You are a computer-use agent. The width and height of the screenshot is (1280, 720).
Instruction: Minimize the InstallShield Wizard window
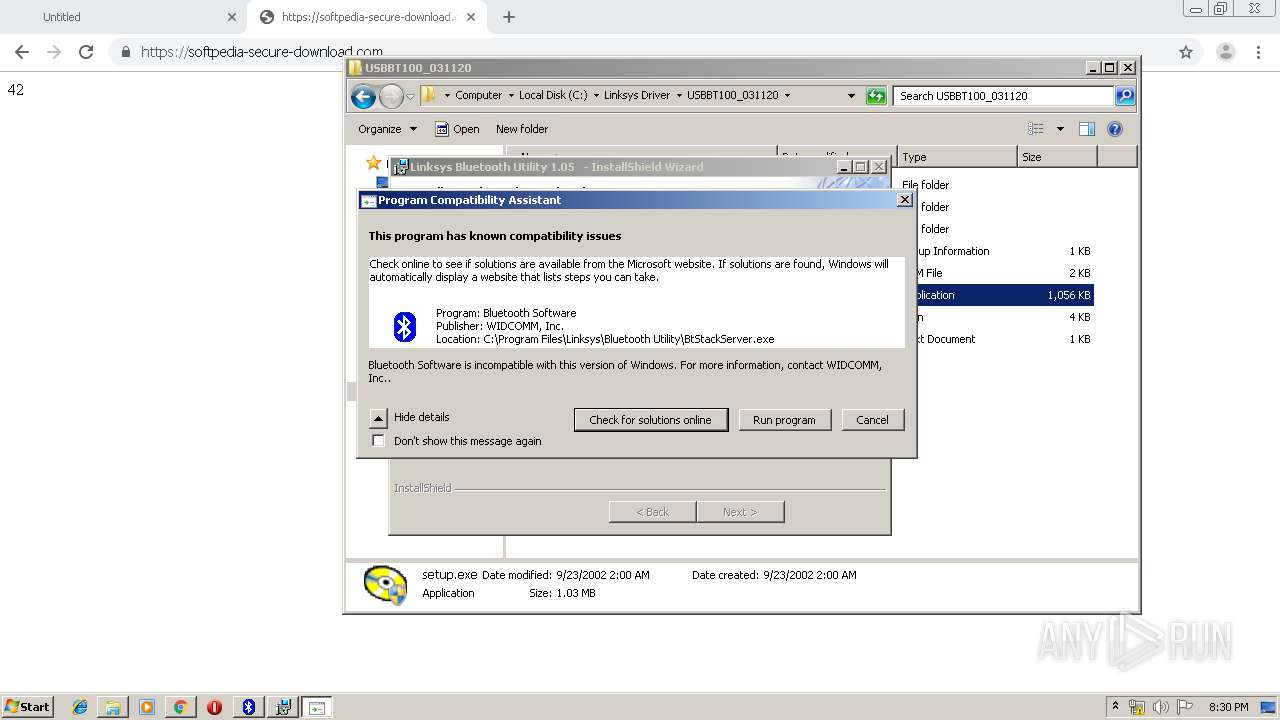843,167
